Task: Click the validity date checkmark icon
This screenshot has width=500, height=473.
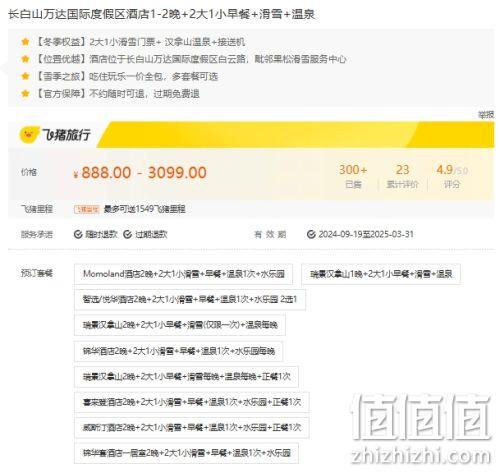Action: [311, 235]
